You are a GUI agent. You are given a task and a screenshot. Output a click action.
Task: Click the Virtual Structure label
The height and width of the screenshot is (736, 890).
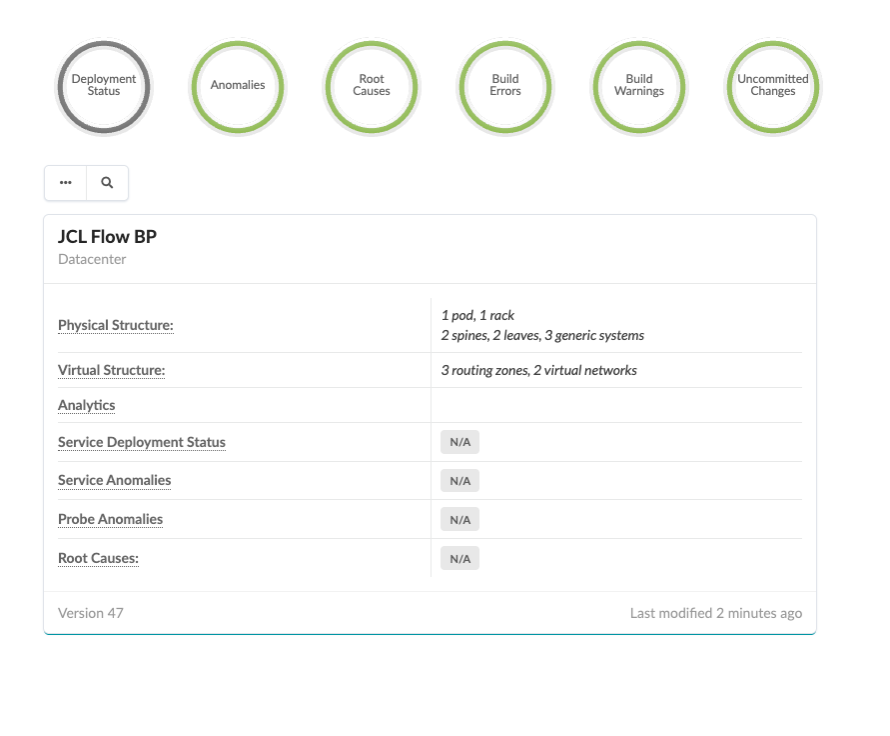tap(111, 371)
